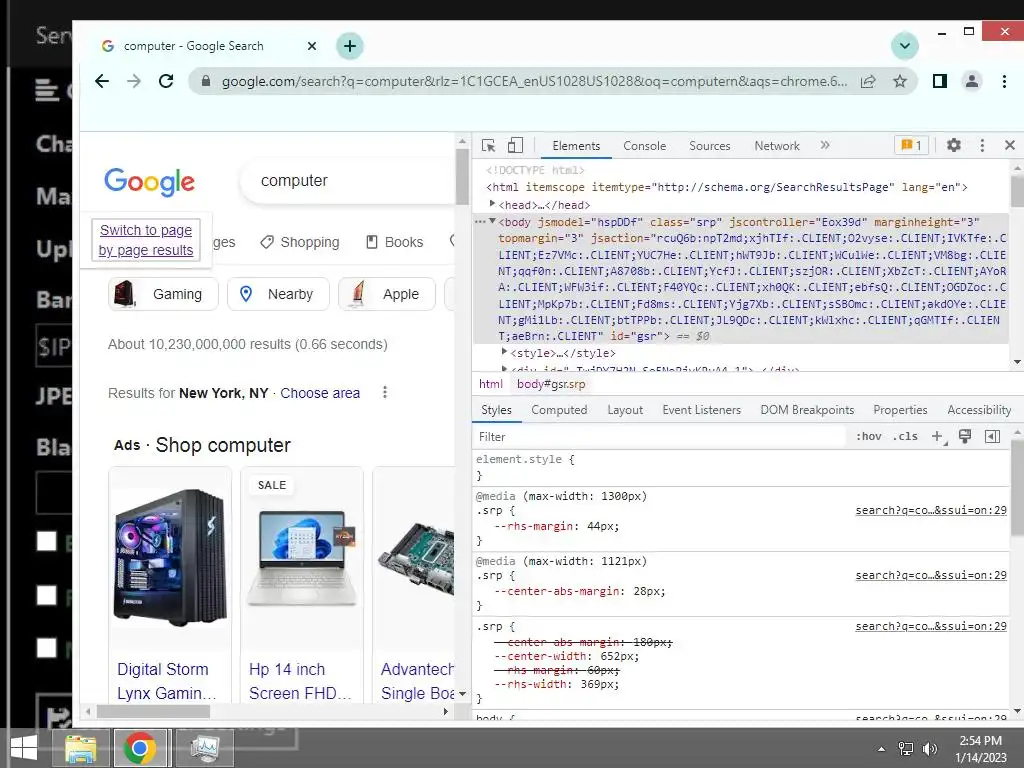Expand the style element node
This screenshot has width=1024, height=768.
click(x=504, y=352)
